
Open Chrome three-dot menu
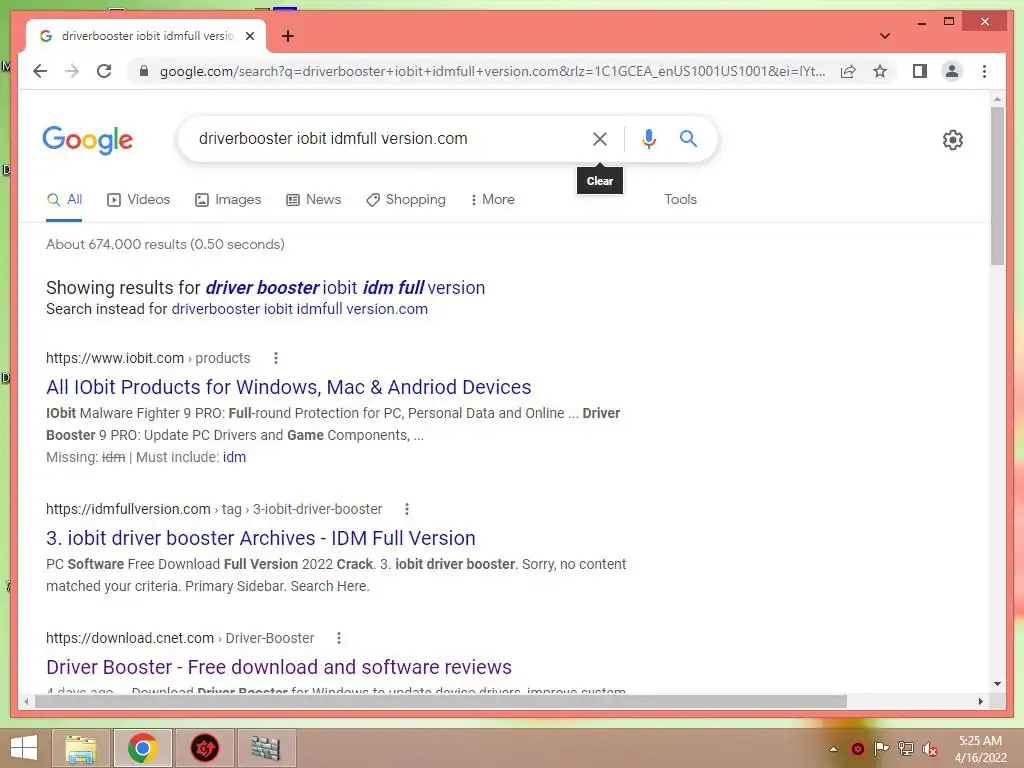(984, 71)
